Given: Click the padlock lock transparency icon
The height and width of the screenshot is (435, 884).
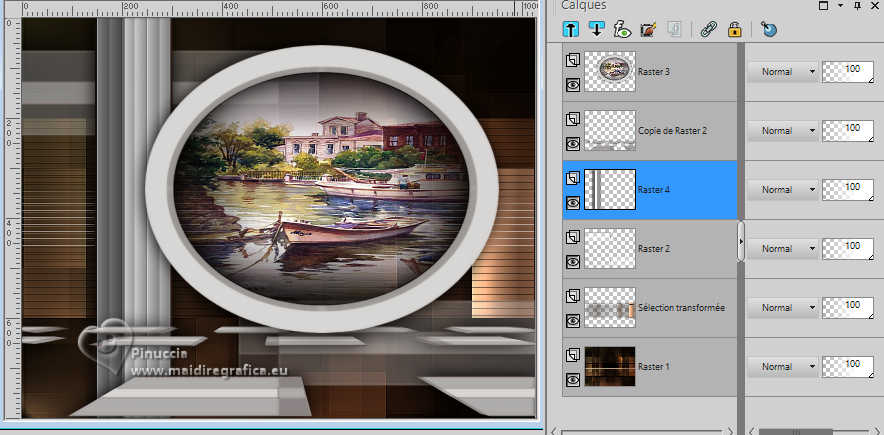Looking at the screenshot, I should 734,29.
